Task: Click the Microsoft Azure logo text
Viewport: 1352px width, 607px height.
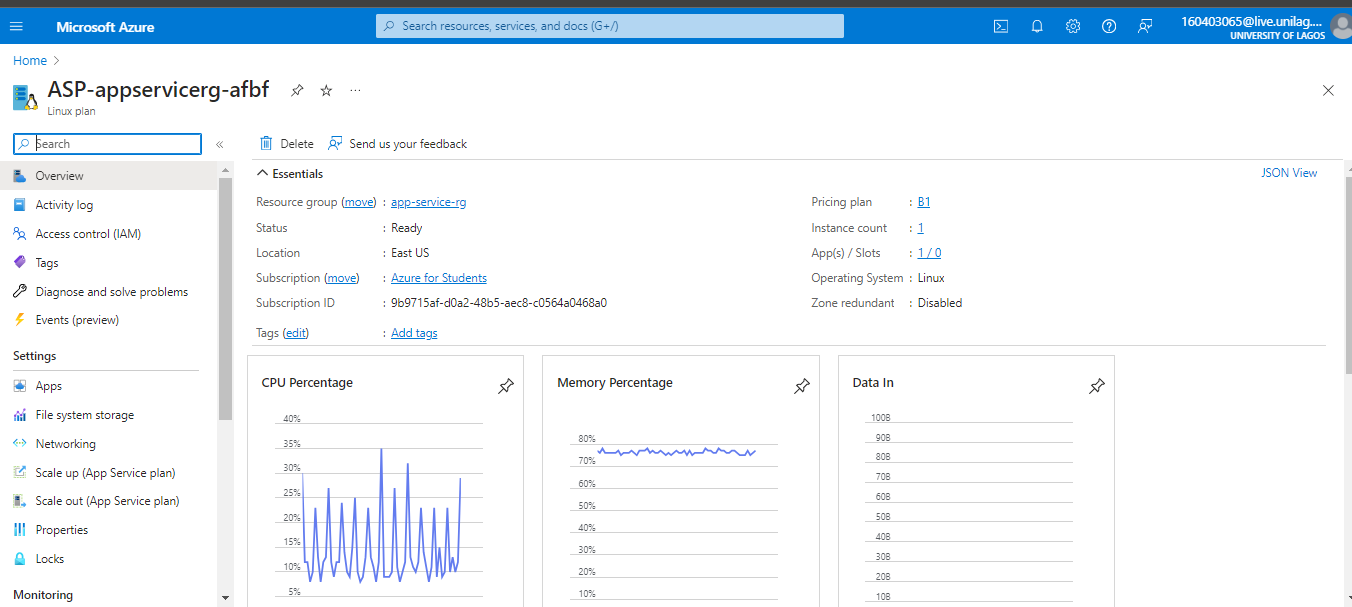Action: pos(105,27)
